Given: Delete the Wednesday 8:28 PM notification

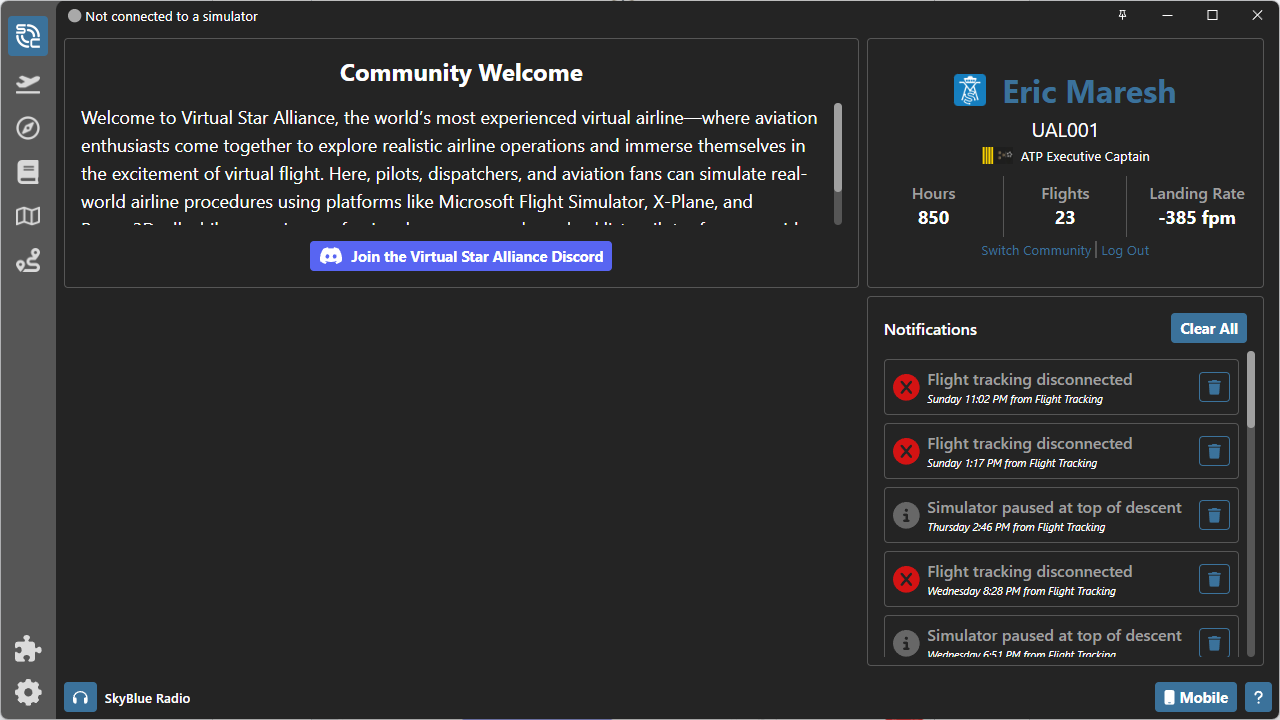Looking at the screenshot, I should click(1214, 579).
